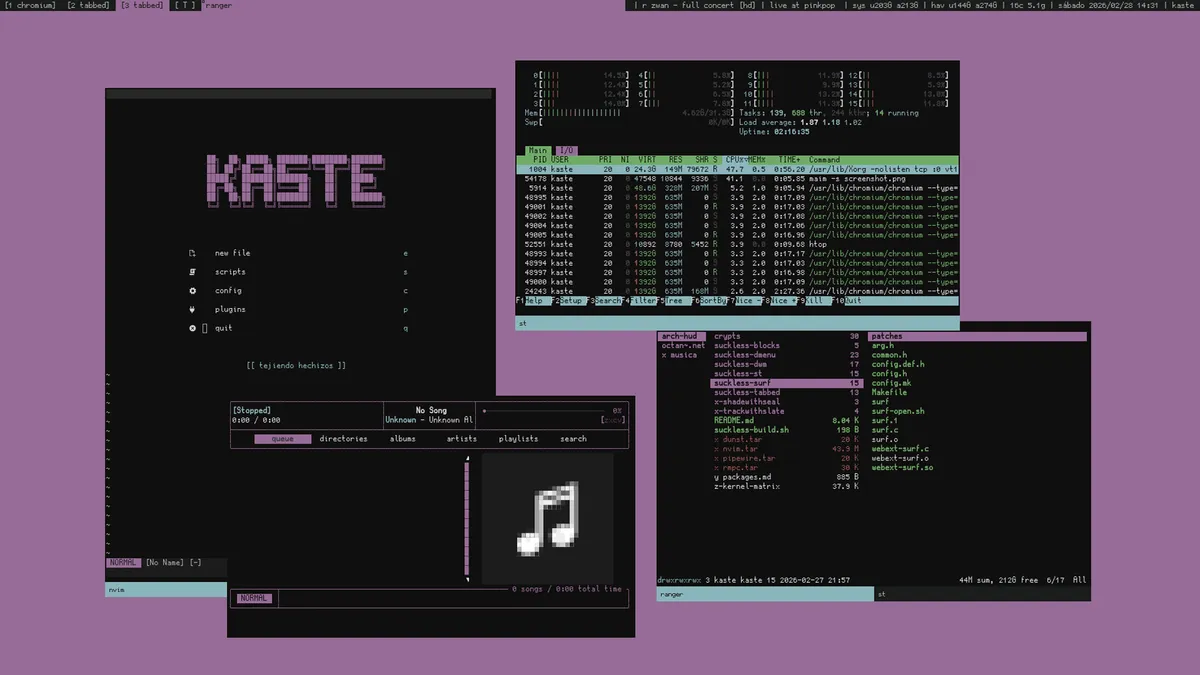Toggle tree view with F5 in htop

pyautogui.click(x=672, y=300)
